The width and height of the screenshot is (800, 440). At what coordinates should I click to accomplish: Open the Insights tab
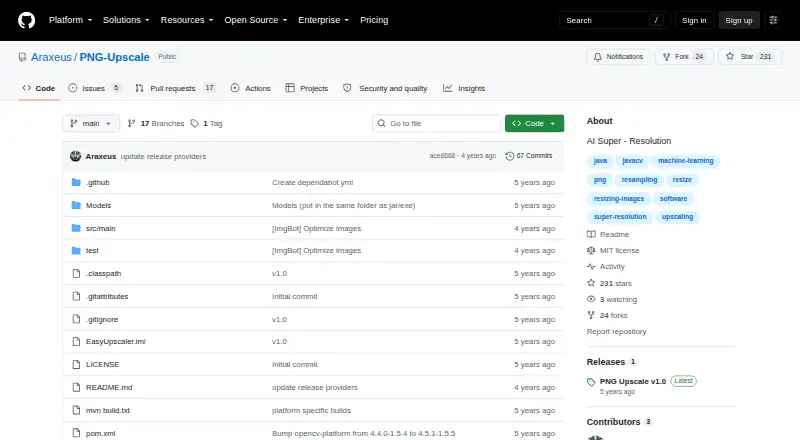[x=464, y=88]
